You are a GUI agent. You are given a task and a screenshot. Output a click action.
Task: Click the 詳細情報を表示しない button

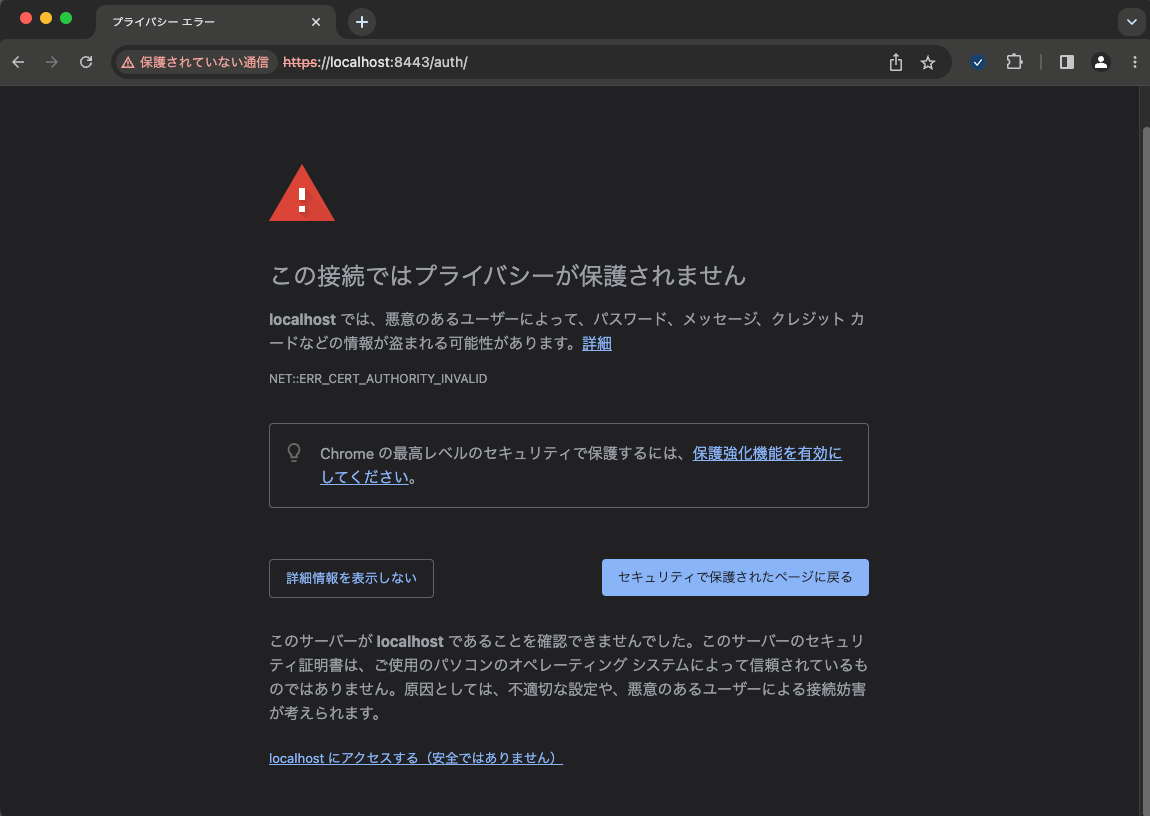click(x=351, y=578)
